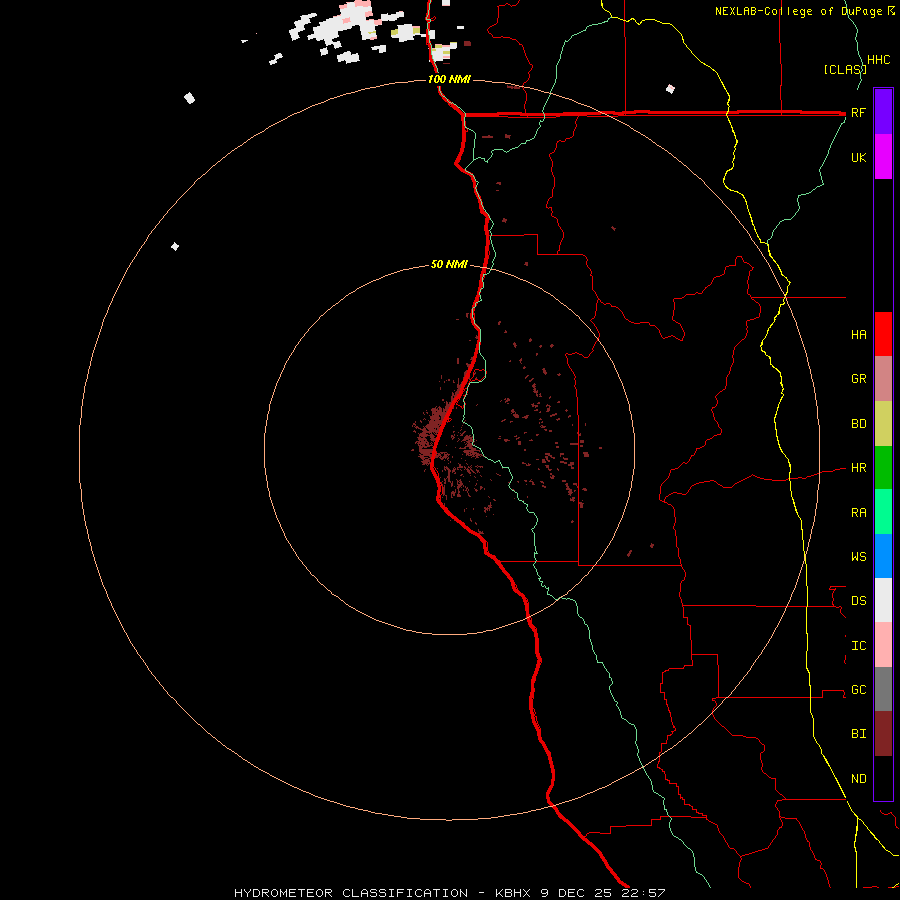Select the 'BD' legend label

tap(858, 424)
